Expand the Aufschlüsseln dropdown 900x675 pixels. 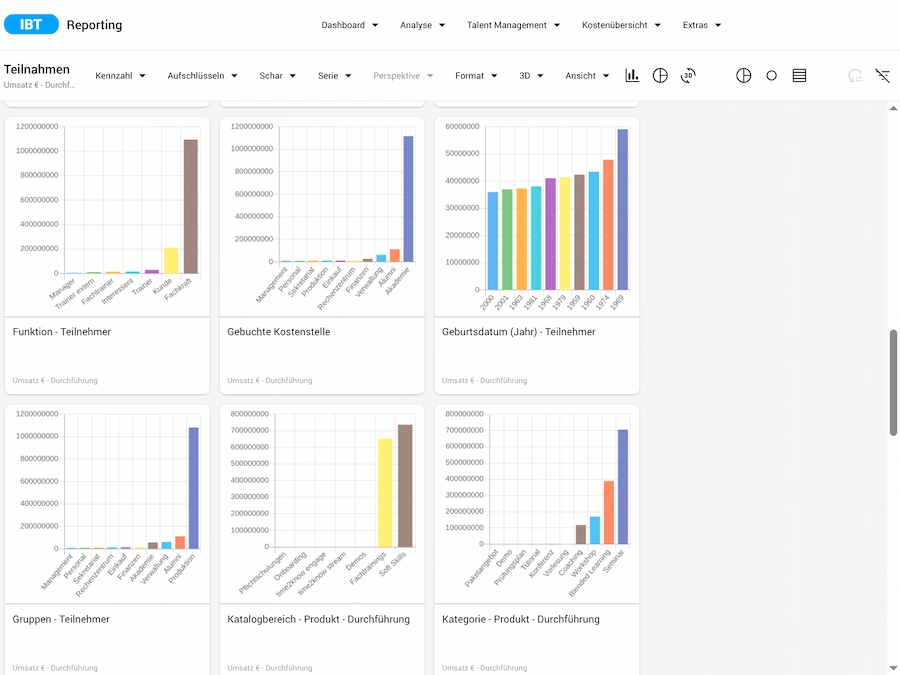203,75
